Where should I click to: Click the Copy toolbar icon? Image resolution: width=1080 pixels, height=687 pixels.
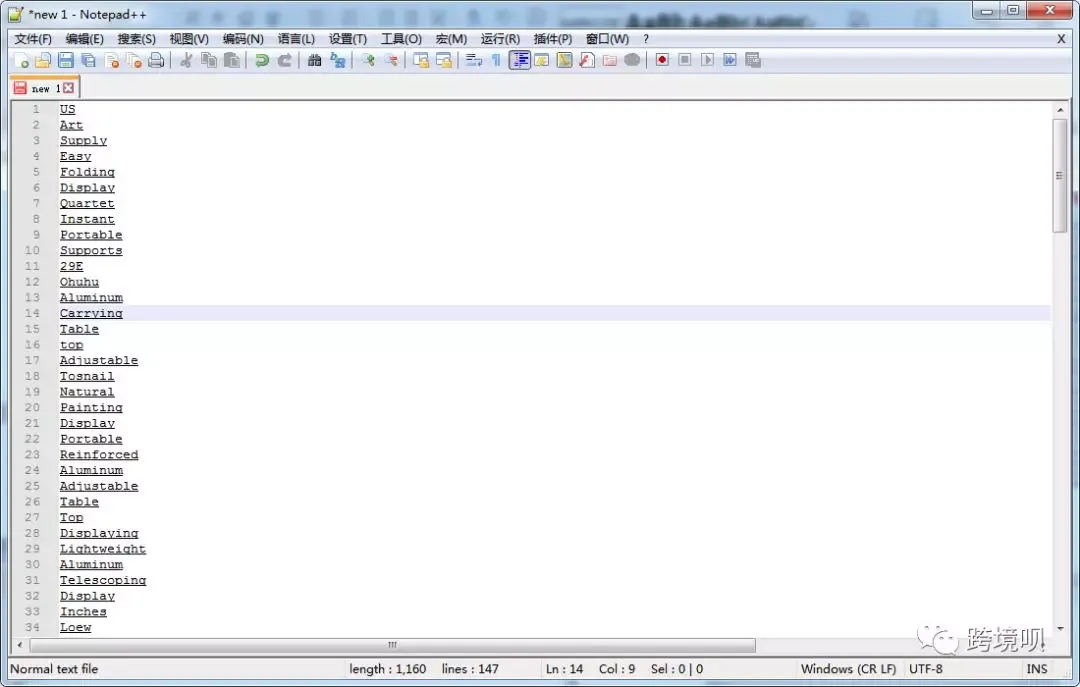click(x=209, y=61)
